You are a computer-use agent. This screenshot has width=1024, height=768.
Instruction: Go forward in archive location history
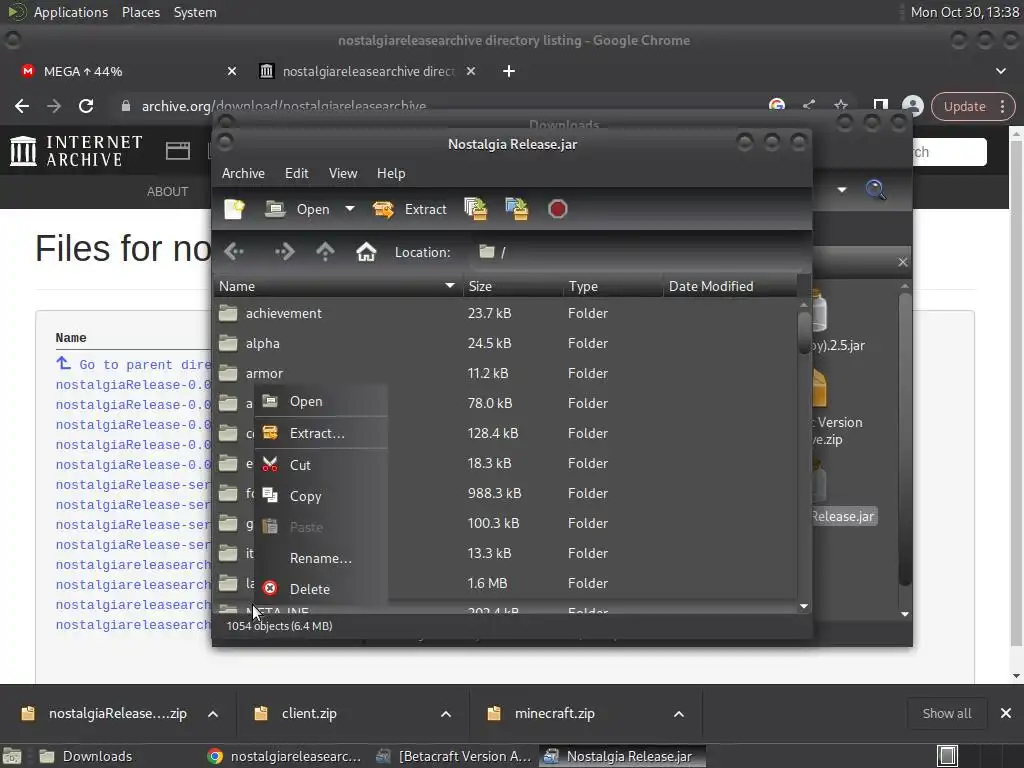285,251
